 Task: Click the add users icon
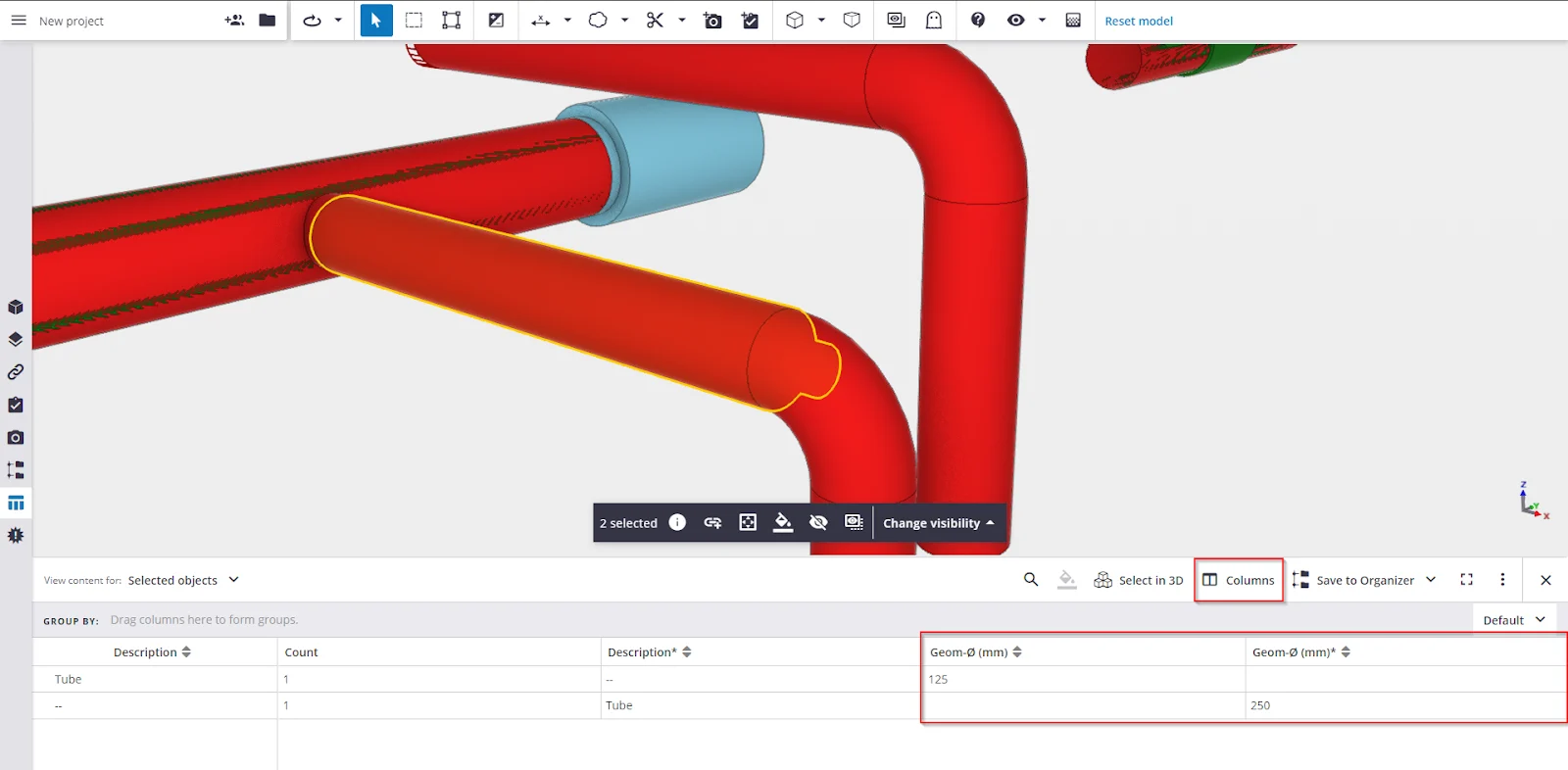234,21
